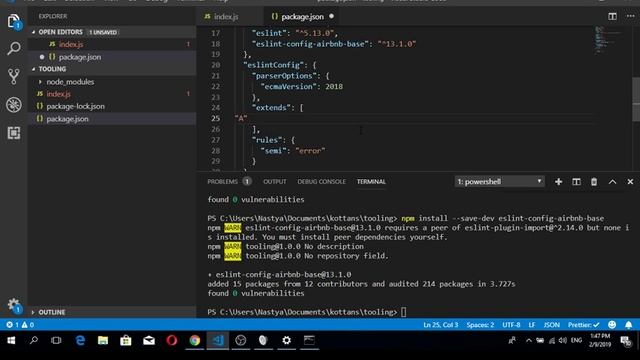Image resolution: width=640 pixels, height=360 pixels.
Task: Open package.json in Open Editors list
Action: point(112,57)
